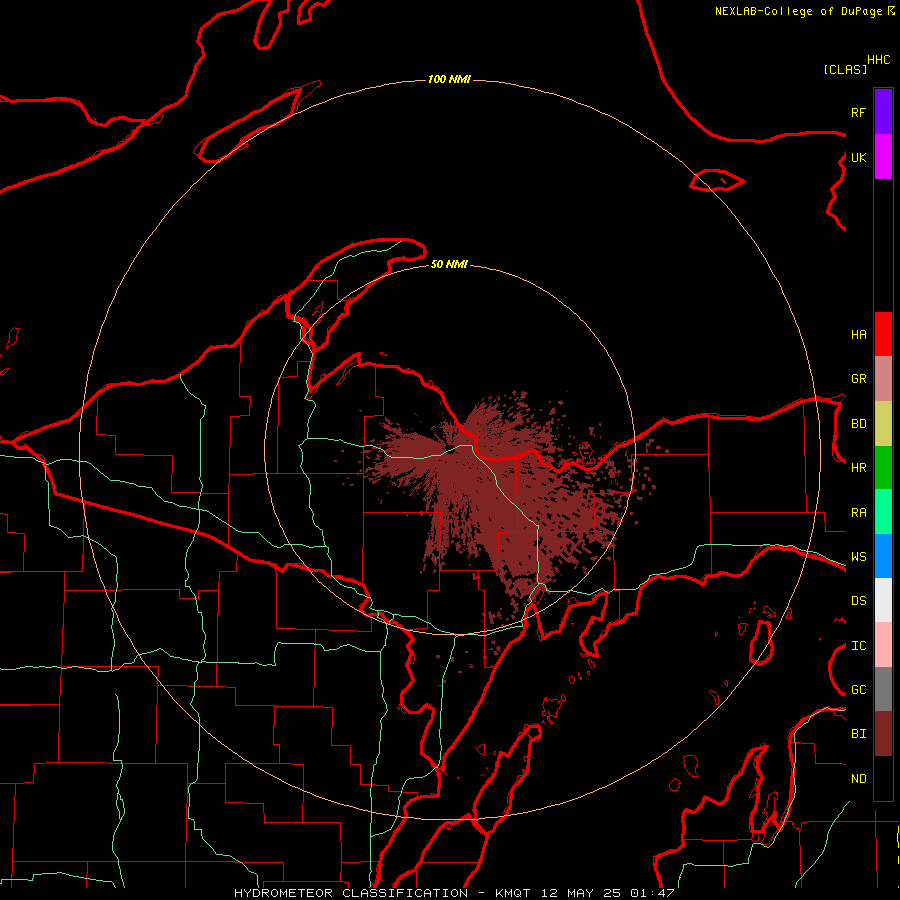Click the white DS legend swatch

point(883,600)
